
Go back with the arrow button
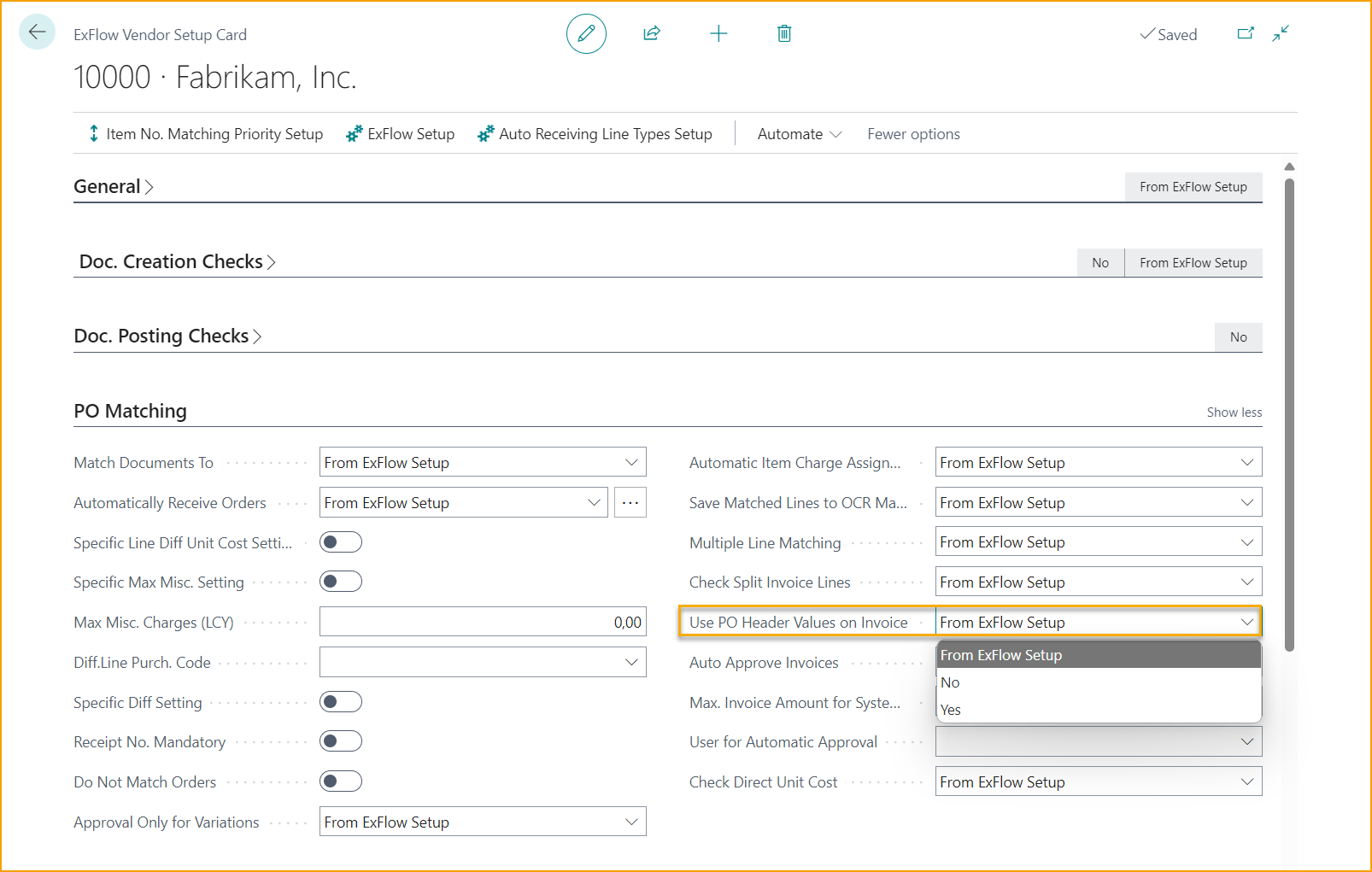click(x=37, y=32)
